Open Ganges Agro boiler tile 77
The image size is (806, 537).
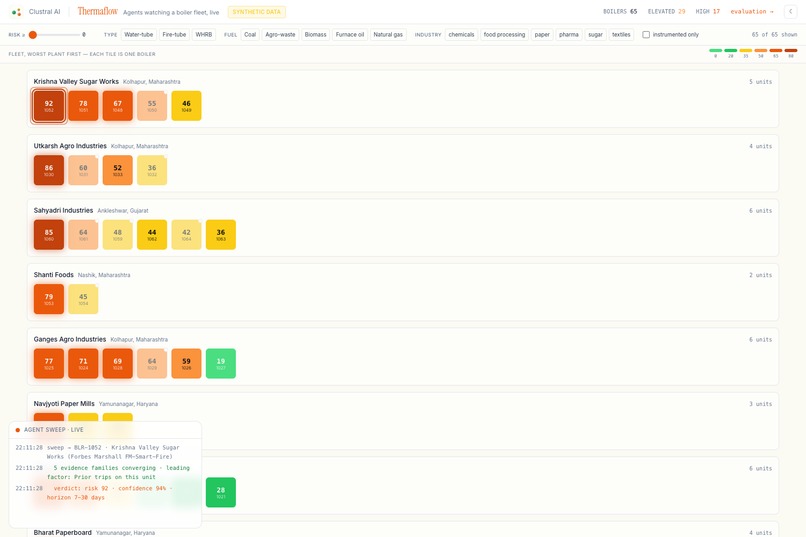49,363
